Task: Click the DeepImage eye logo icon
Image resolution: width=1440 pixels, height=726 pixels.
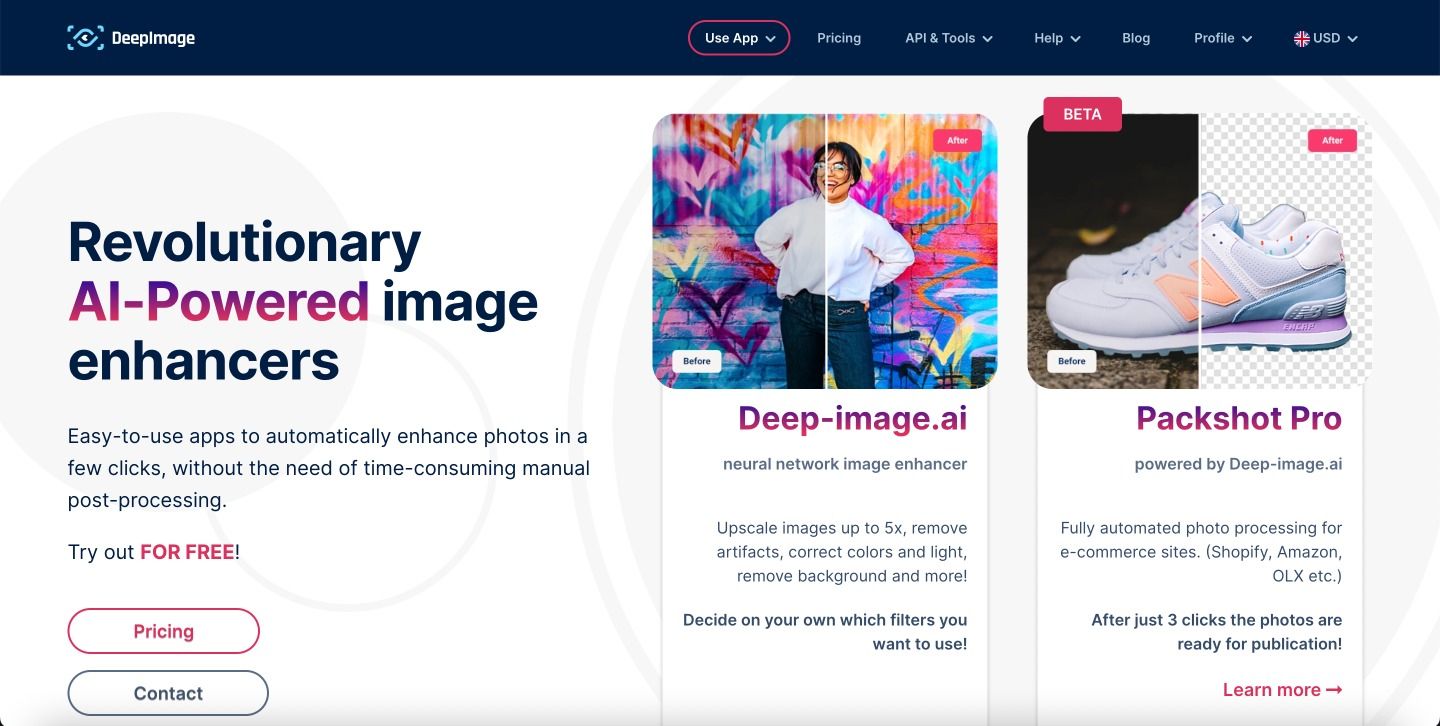Action: coord(85,38)
